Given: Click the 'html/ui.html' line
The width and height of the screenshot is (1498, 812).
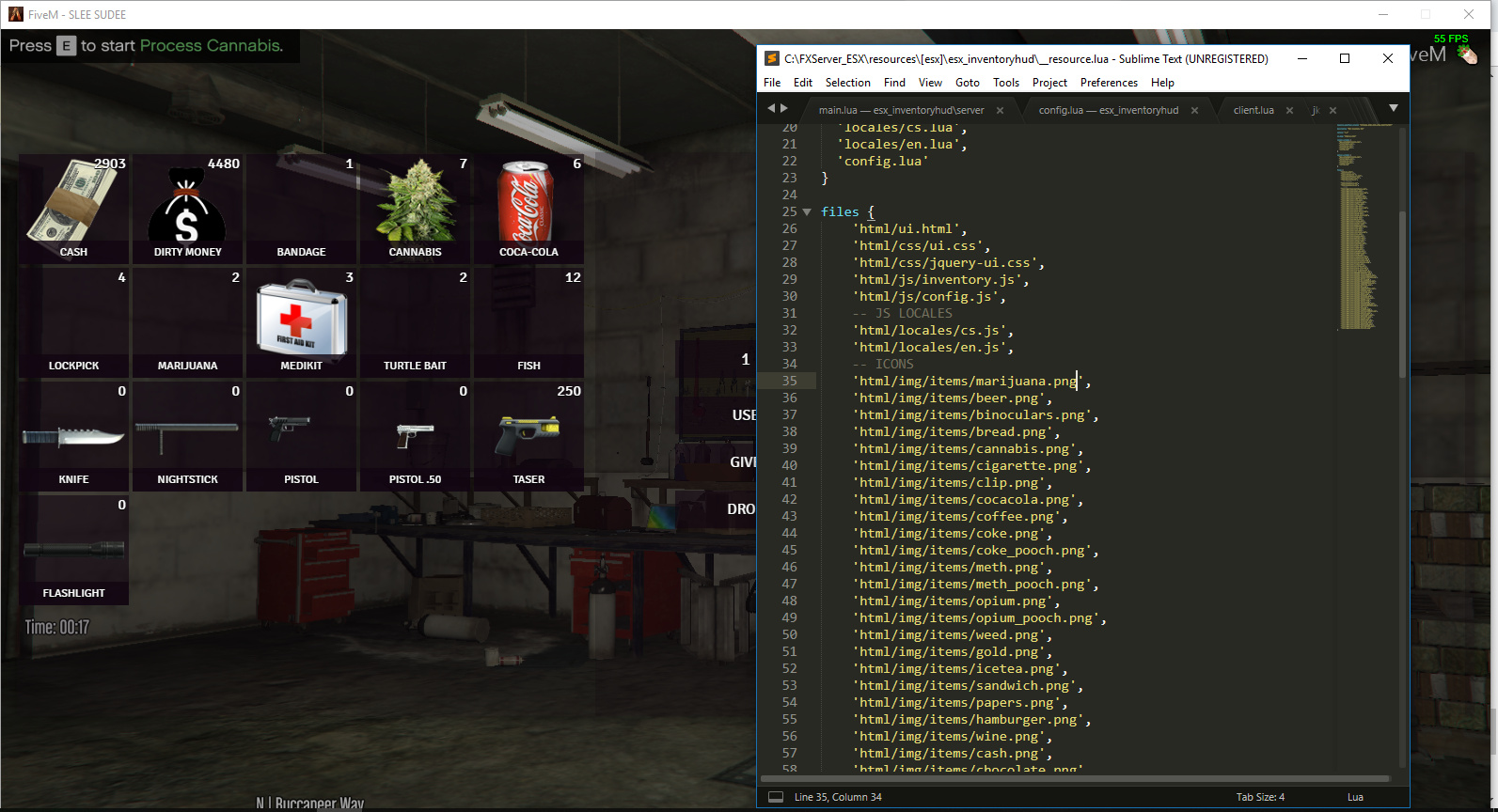Looking at the screenshot, I should [909, 228].
